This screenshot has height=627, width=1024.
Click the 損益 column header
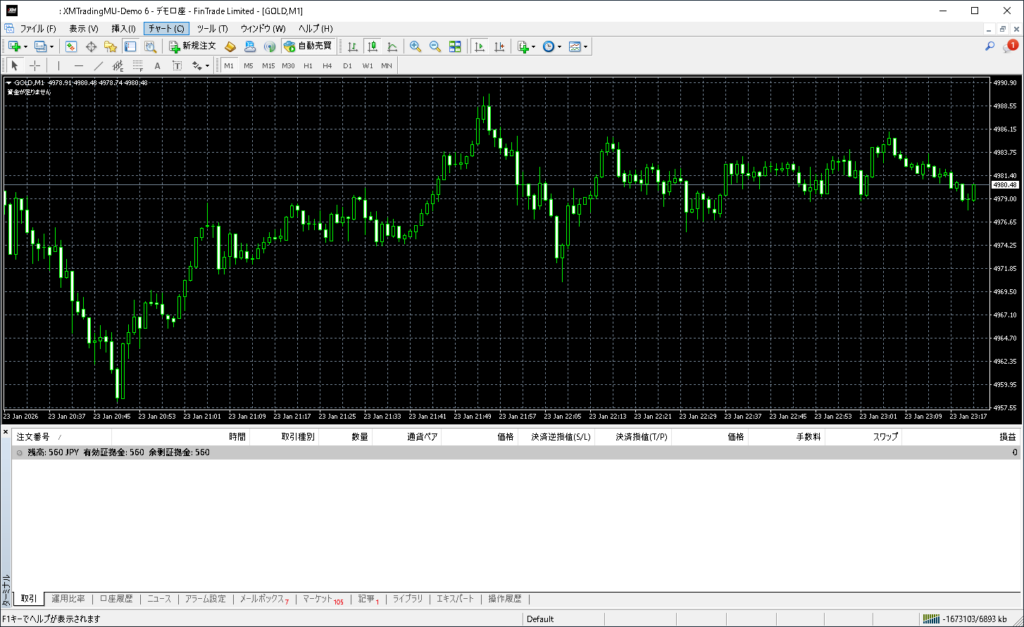(x=1007, y=437)
